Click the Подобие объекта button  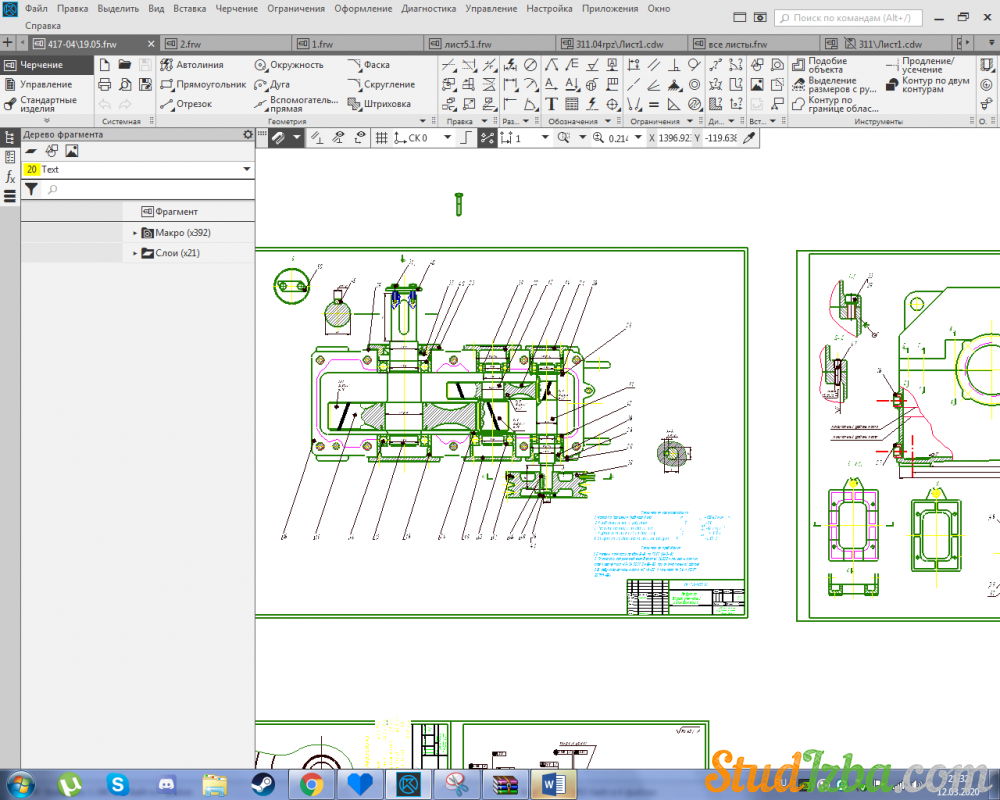pos(827,65)
